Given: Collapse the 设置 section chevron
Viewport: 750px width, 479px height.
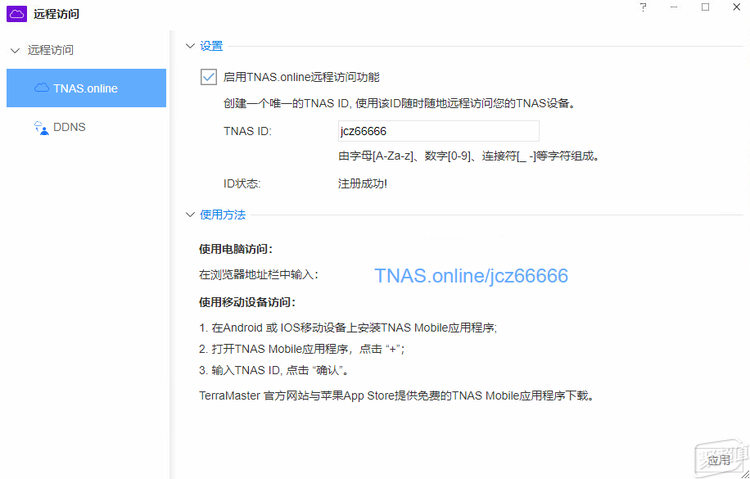Looking at the screenshot, I should pos(190,46).
